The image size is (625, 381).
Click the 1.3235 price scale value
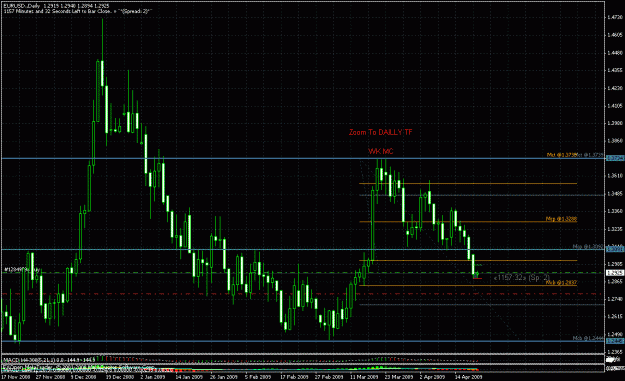coord(615,229)
